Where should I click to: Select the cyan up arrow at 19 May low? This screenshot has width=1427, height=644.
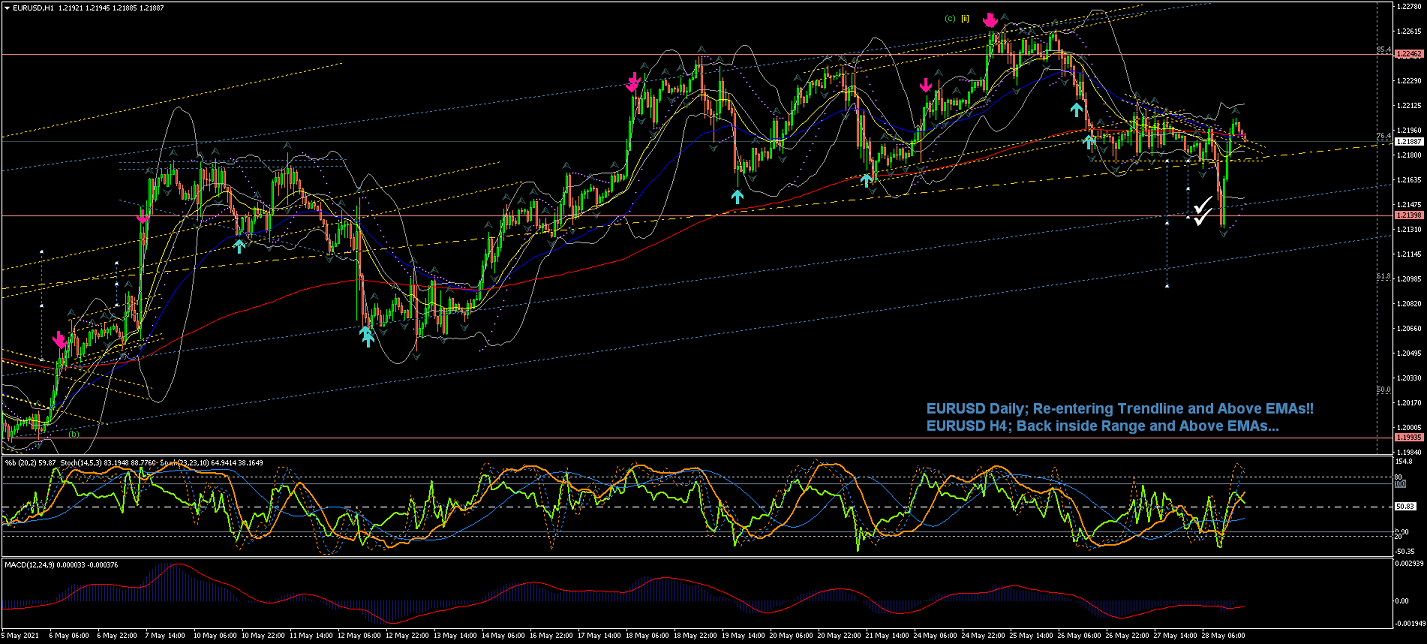[737, 196]
